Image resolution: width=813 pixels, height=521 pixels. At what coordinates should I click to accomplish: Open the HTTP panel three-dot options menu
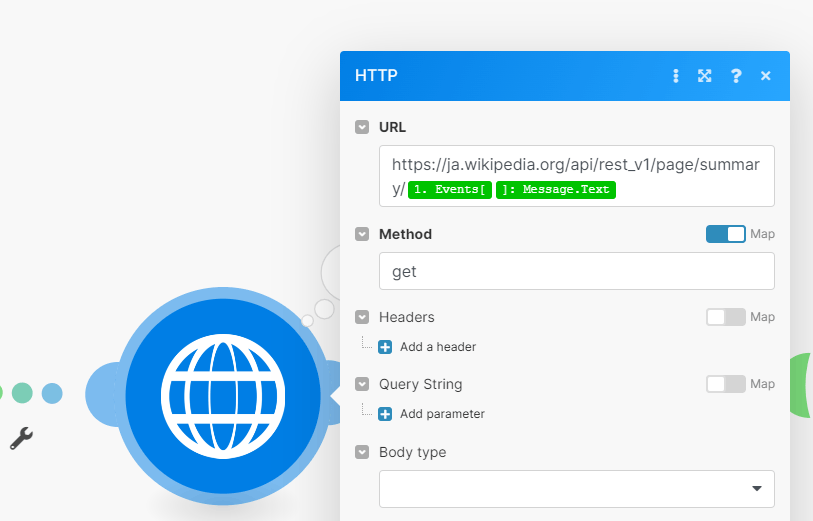click(676, 76)
